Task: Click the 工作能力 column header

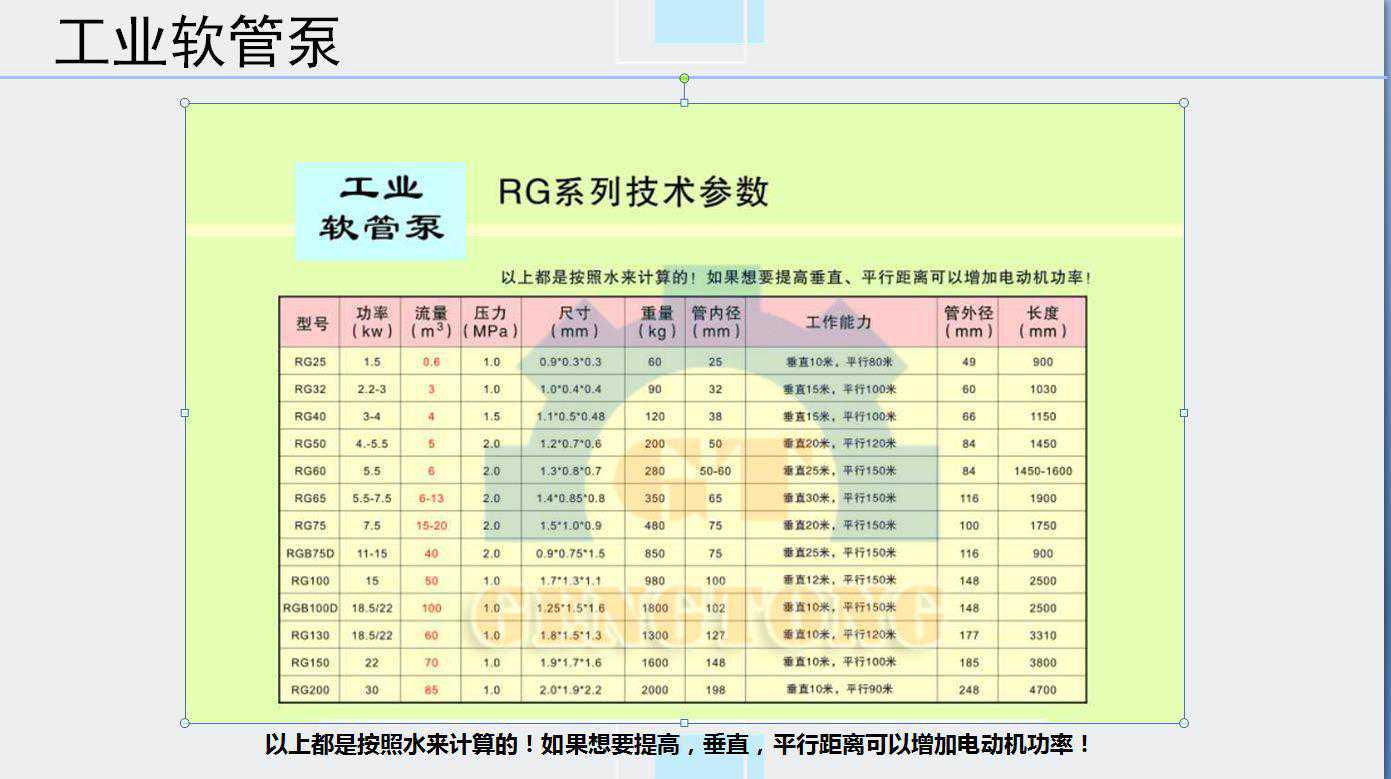Action: point(839,322)
